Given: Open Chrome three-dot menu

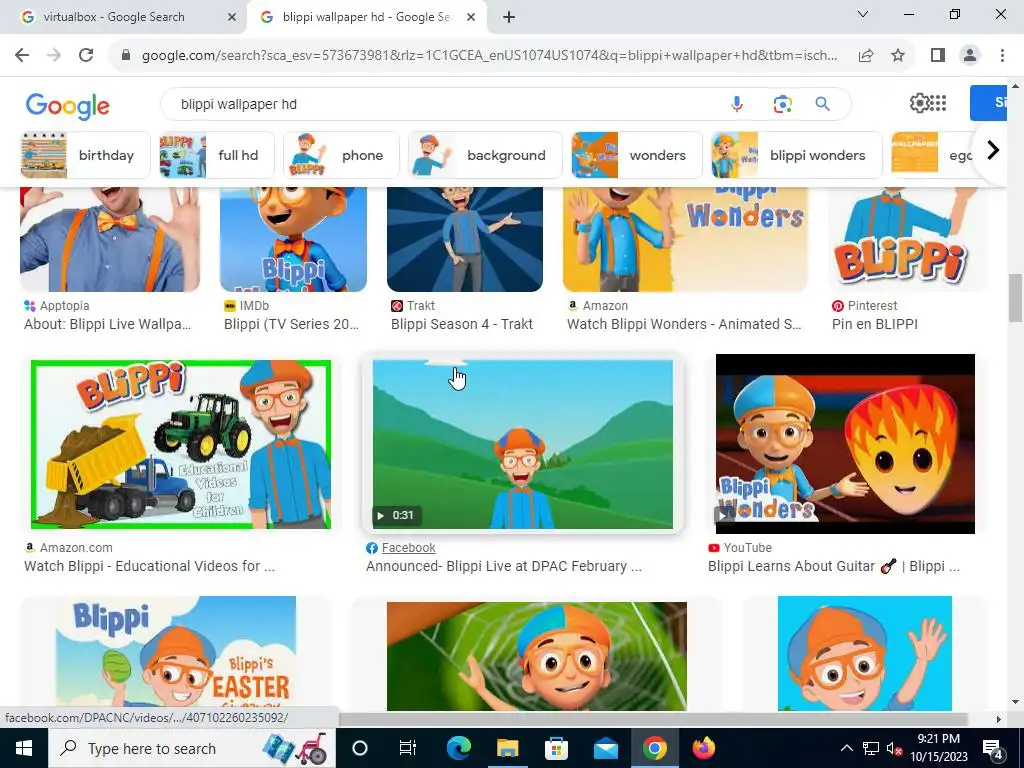Looking at the screenshot, I should coord(1002,56).
